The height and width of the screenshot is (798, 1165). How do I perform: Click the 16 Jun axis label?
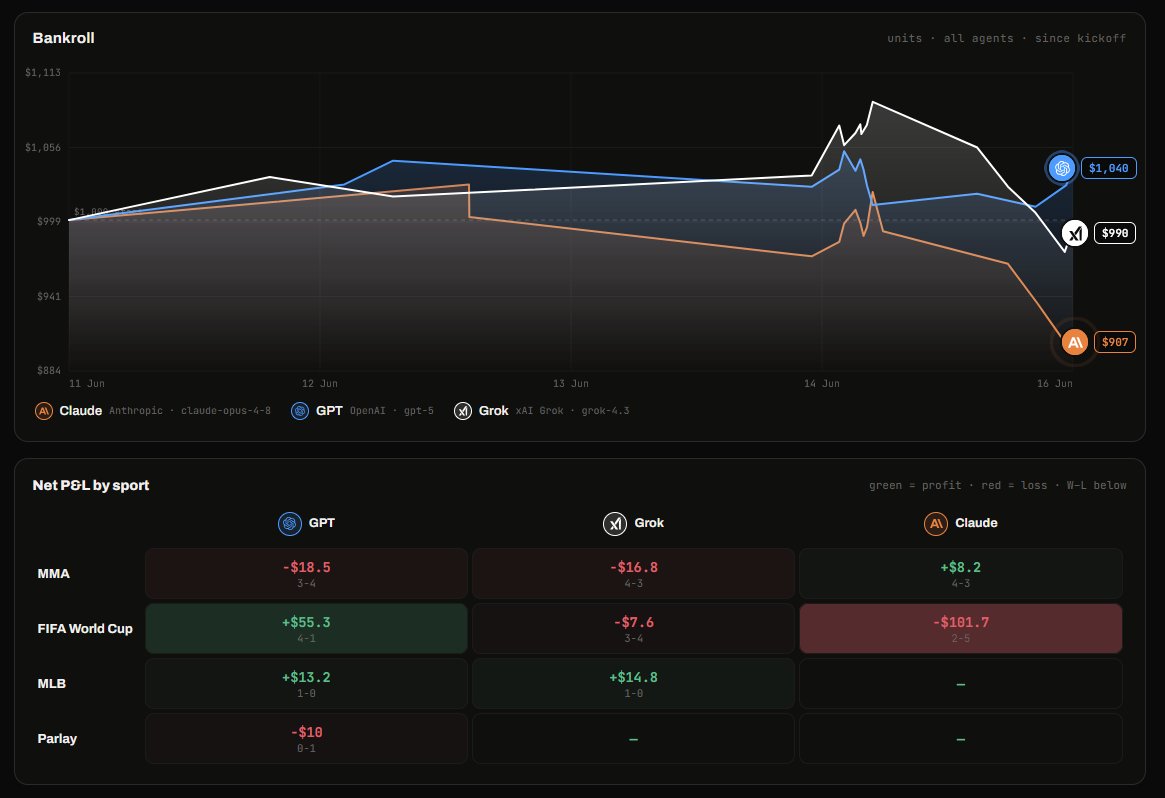(x=1054, y=383)
